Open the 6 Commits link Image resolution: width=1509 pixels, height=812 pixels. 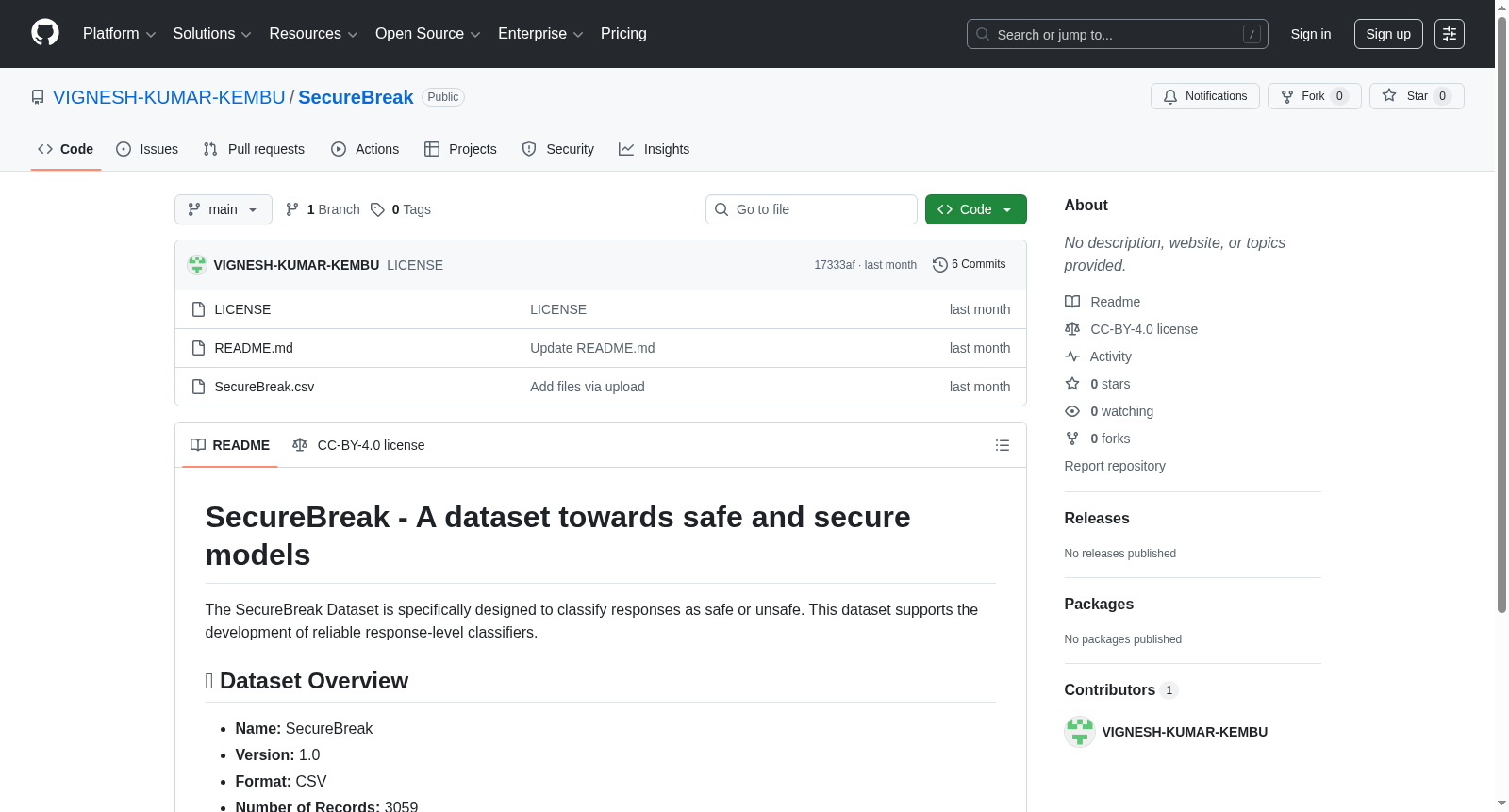[x=970, y=265]
